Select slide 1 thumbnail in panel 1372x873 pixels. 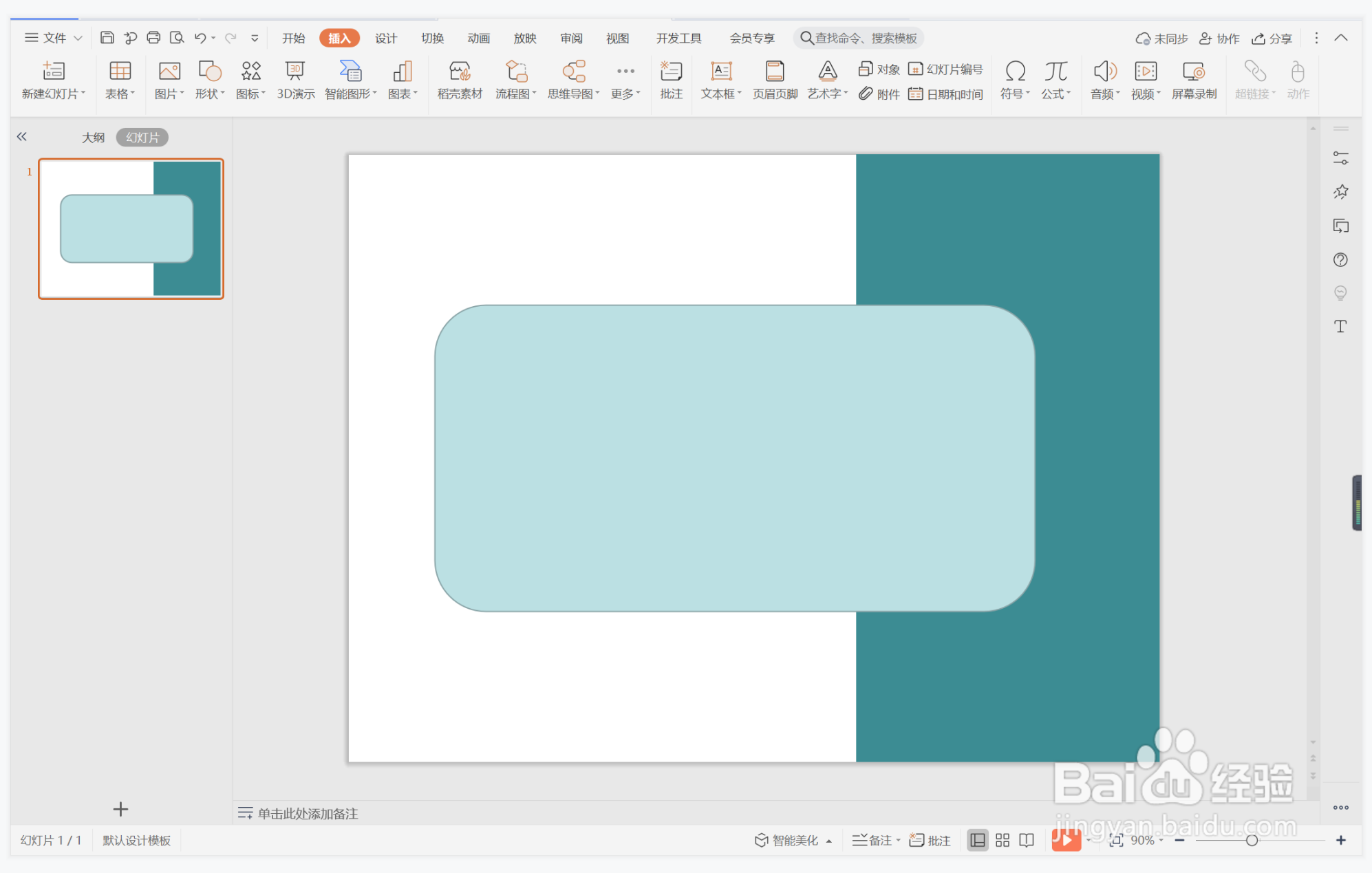[x=131, y=229]
